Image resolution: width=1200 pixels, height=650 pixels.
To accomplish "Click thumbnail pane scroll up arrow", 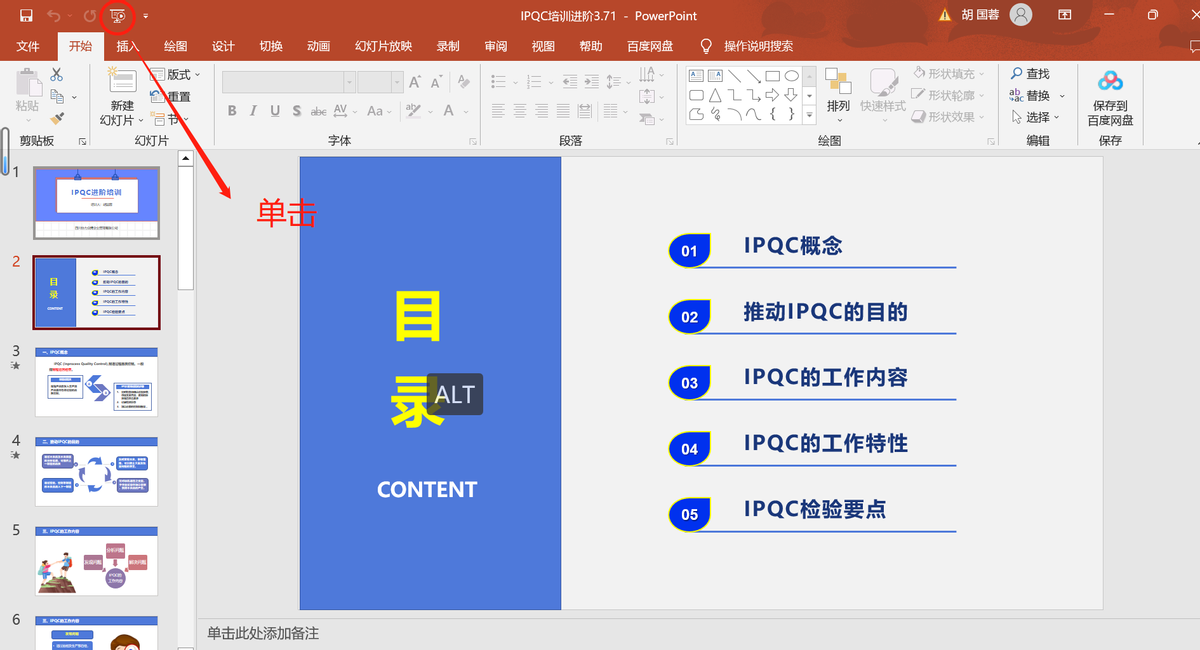I will pos(186,158).
